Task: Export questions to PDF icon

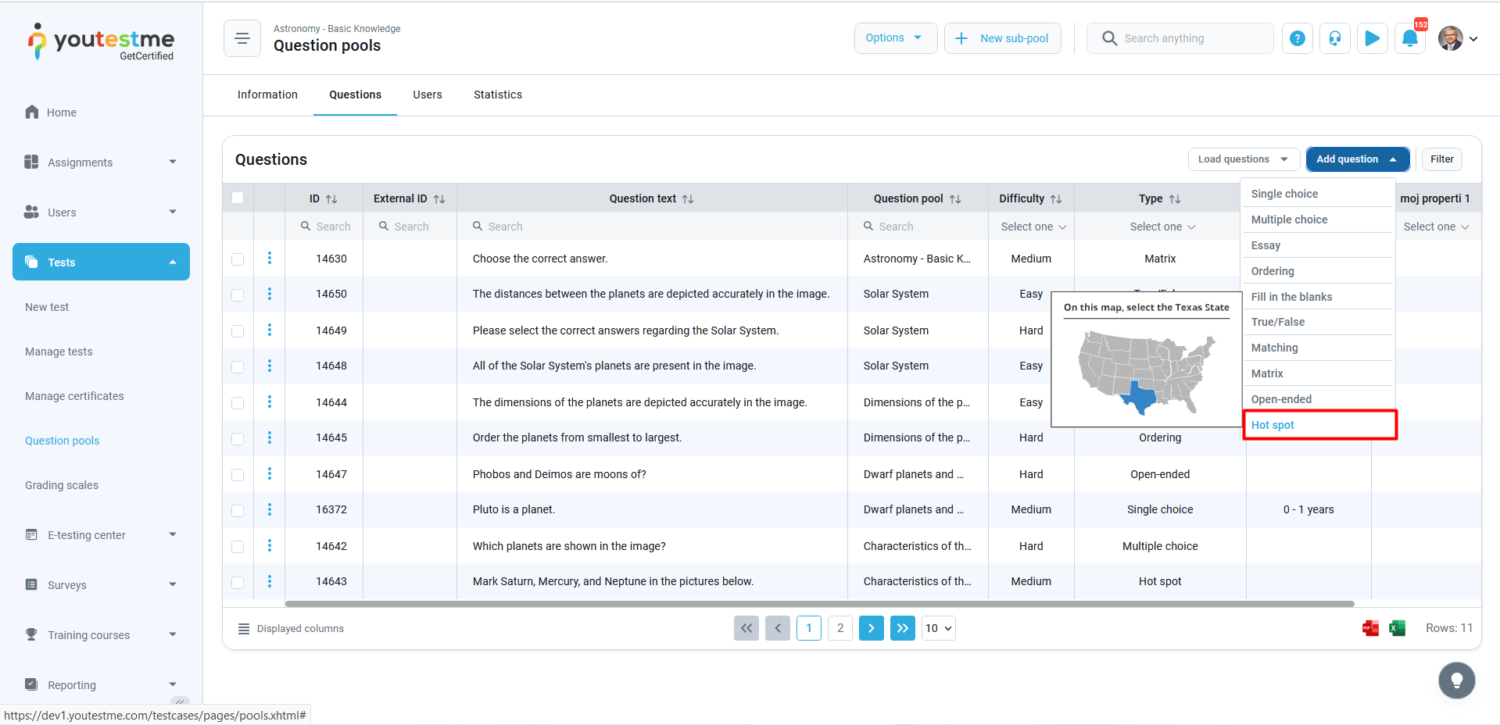Action: pos(1370,628)
